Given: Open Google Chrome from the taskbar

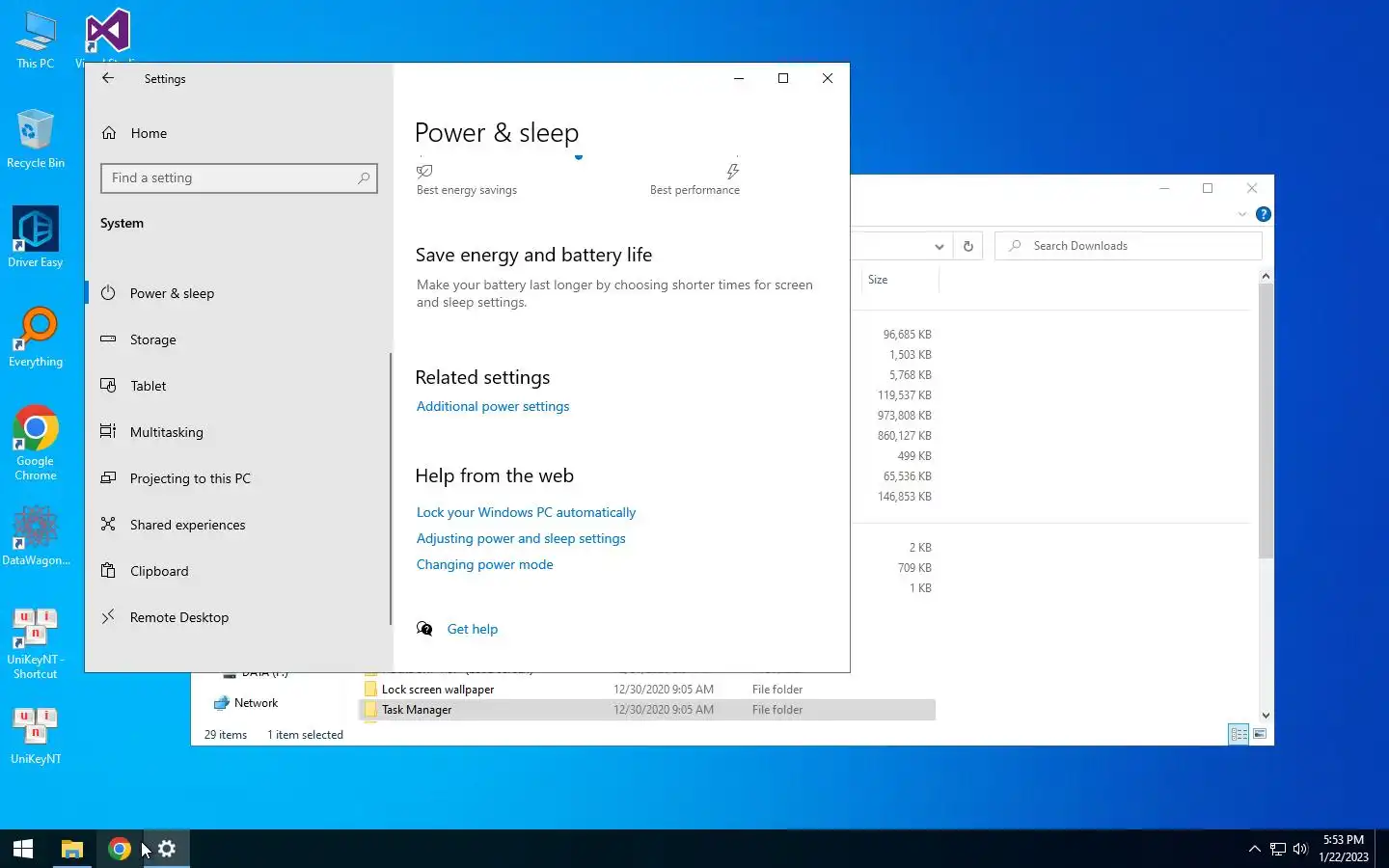Looking at the screenshot, I should click(x=120, y=849).
